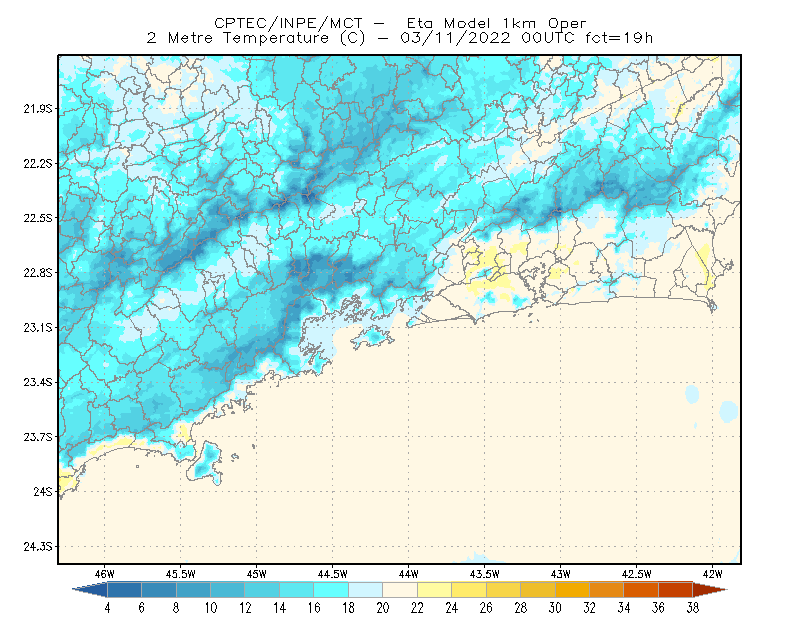Click the yellow swatch between 24 and 26
The image size is (800, 618).
tap(469, 590)
